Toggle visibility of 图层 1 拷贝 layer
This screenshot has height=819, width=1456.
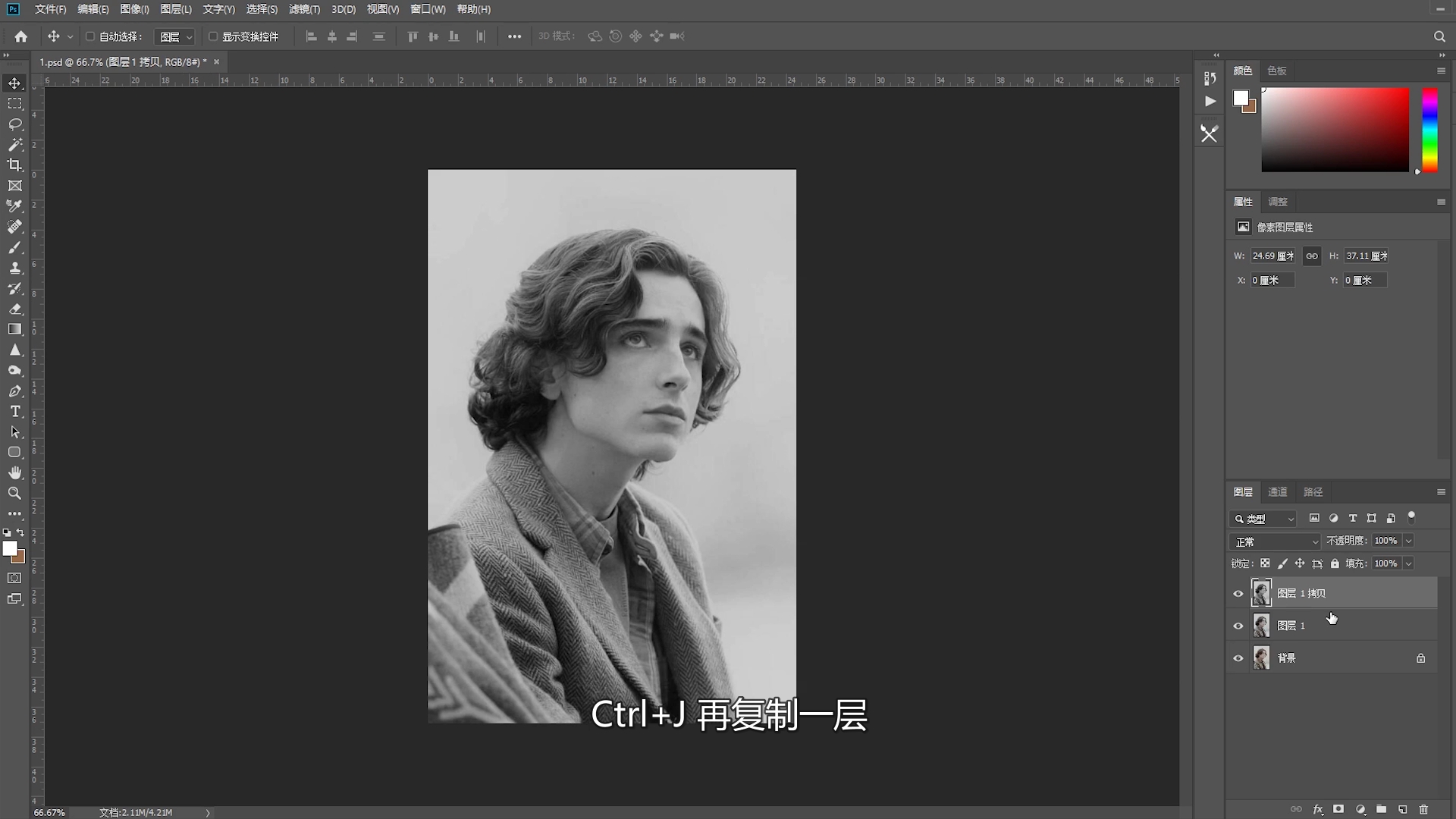pyautogui.click(x=1238, y=594)
